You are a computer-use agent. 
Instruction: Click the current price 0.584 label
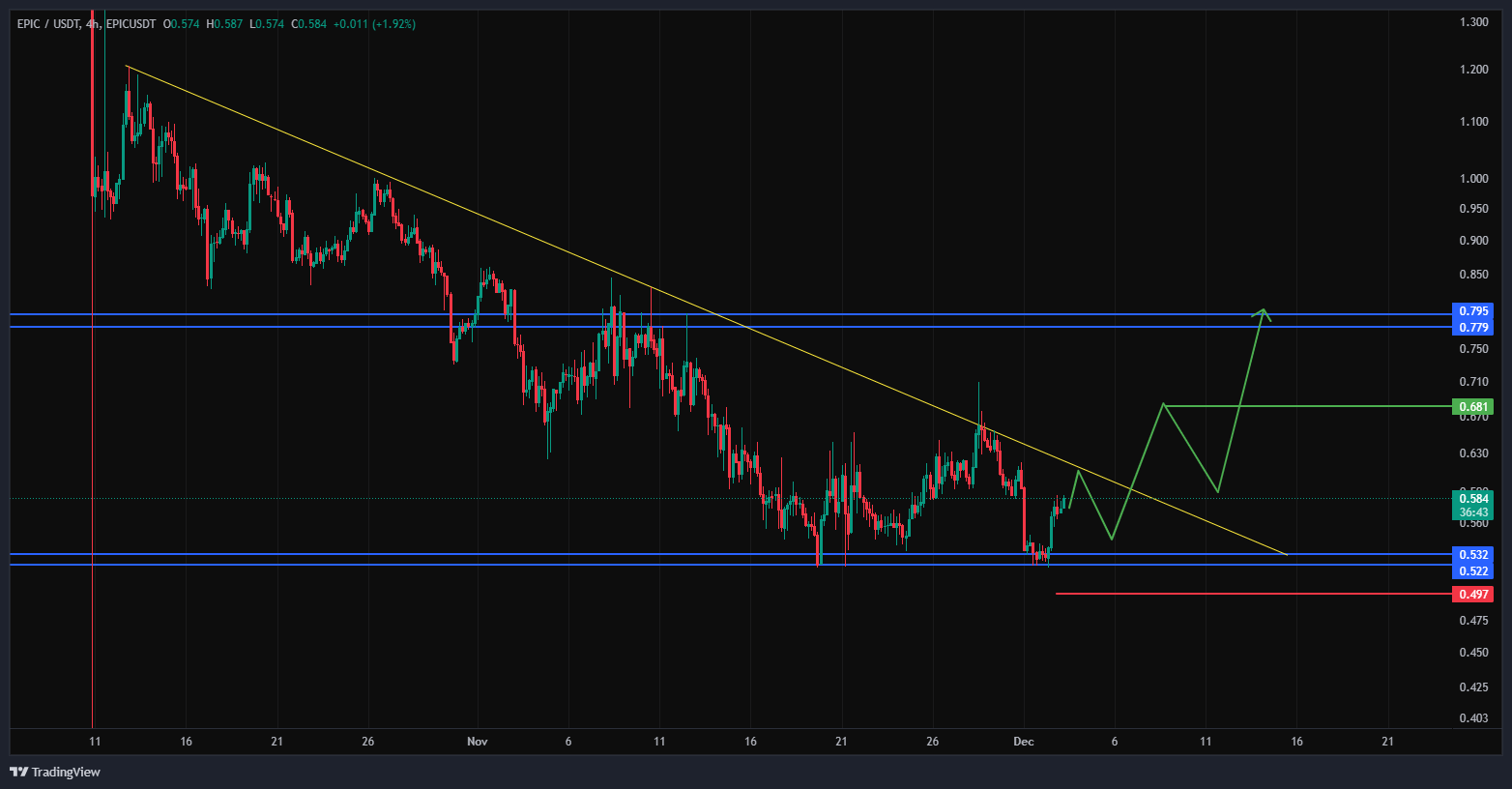pyautogui.click(x=1473, y=499)
